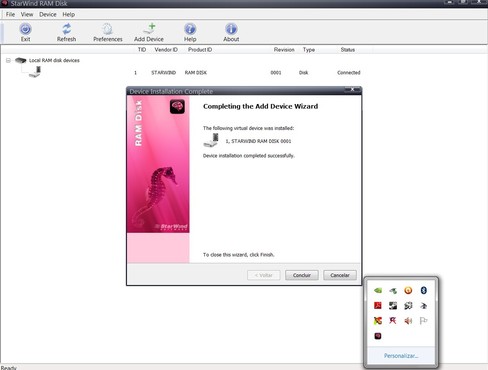Open the Help menu in the menu bar
The height and width of the screenshot is (370, 488).
68,14
